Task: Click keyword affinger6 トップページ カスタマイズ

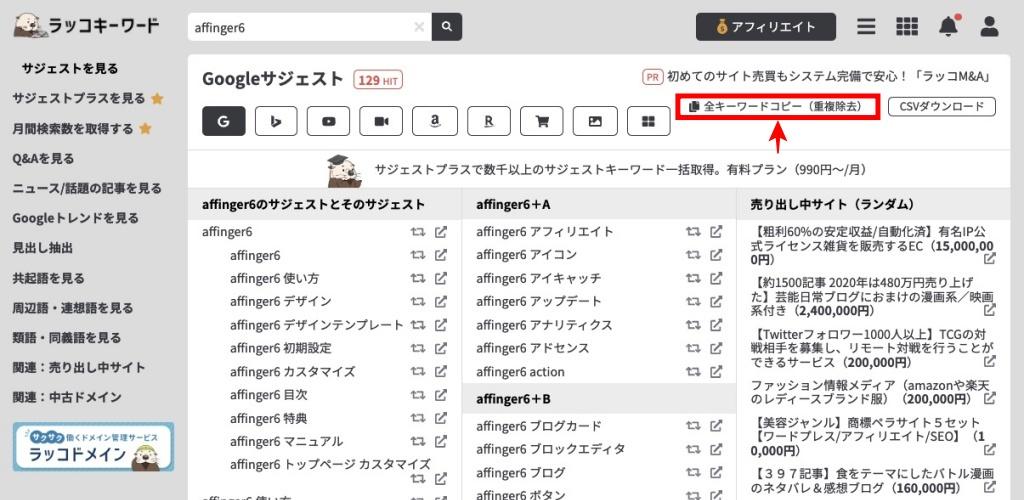Action: coord(330,465)
